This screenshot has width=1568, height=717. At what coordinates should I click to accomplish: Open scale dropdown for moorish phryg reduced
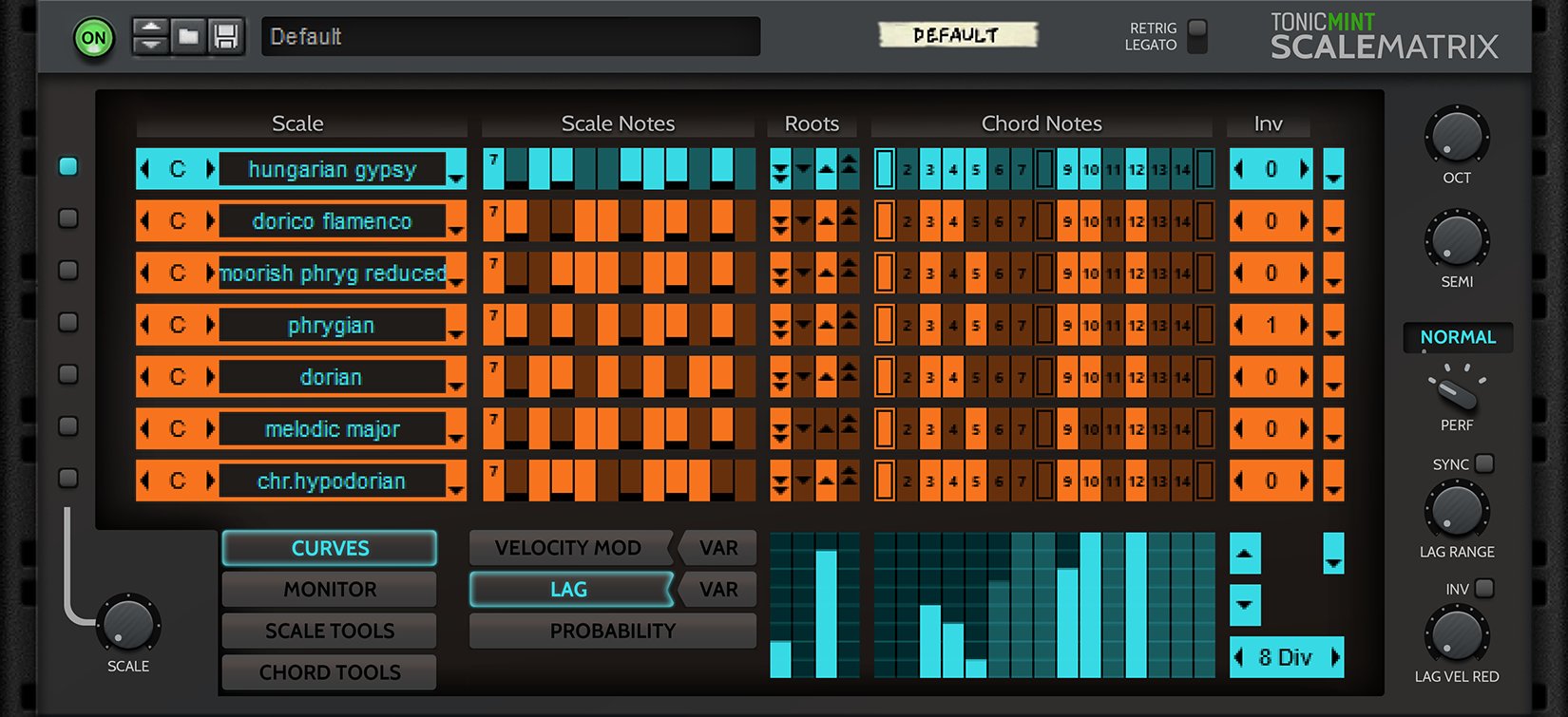click(x=456, y=282)
